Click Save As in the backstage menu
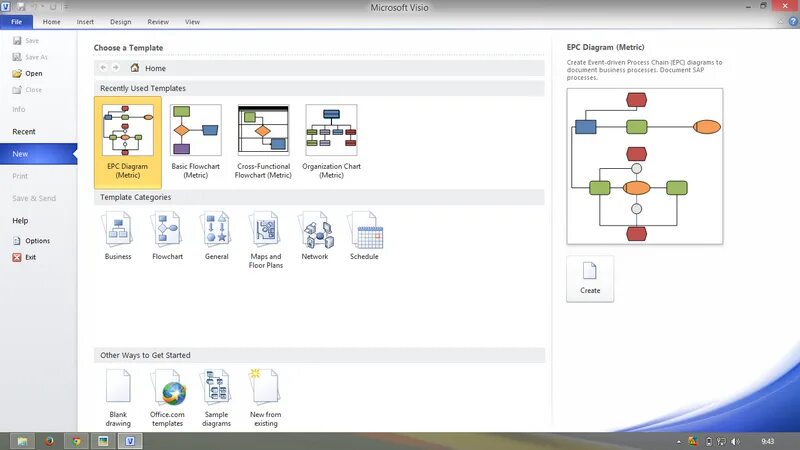Screen dimensions: 800x450 [30, 57]
